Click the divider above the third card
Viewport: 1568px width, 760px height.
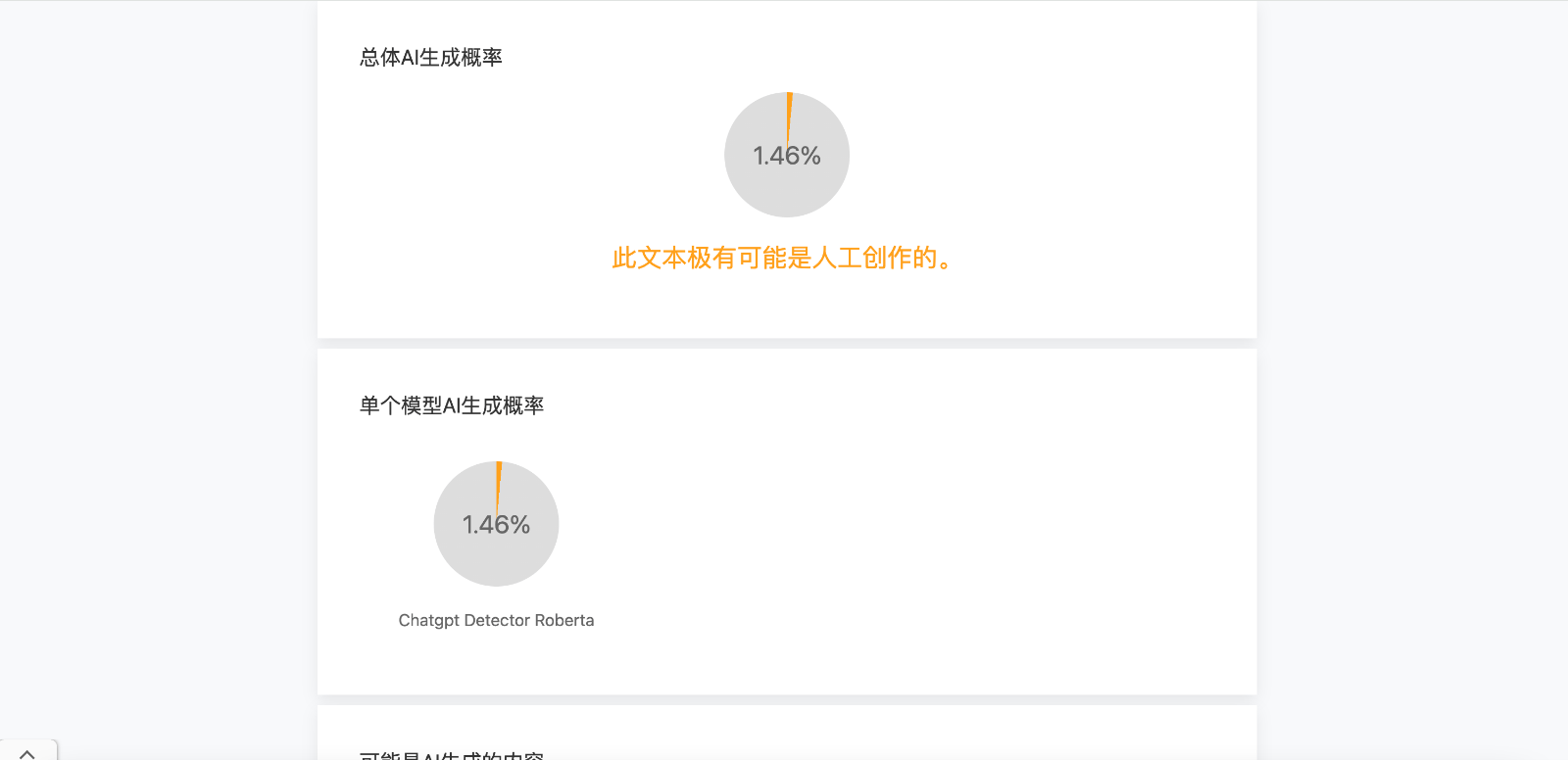click(x=787, y=700)
